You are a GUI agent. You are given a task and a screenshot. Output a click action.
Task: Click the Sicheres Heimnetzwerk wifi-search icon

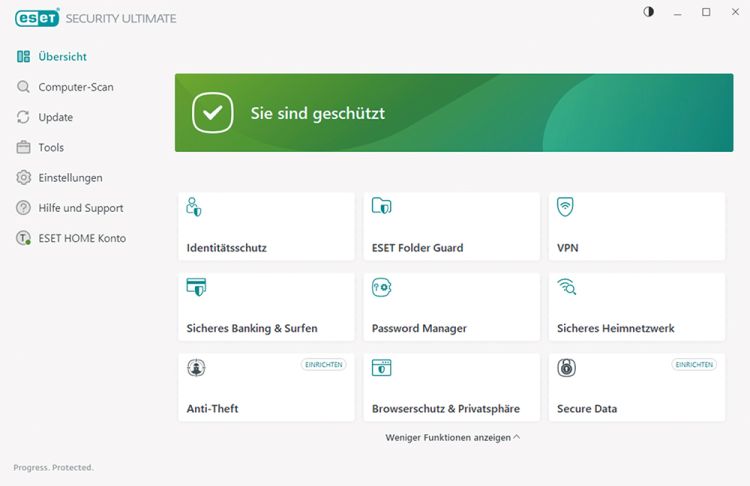[567, 287]
